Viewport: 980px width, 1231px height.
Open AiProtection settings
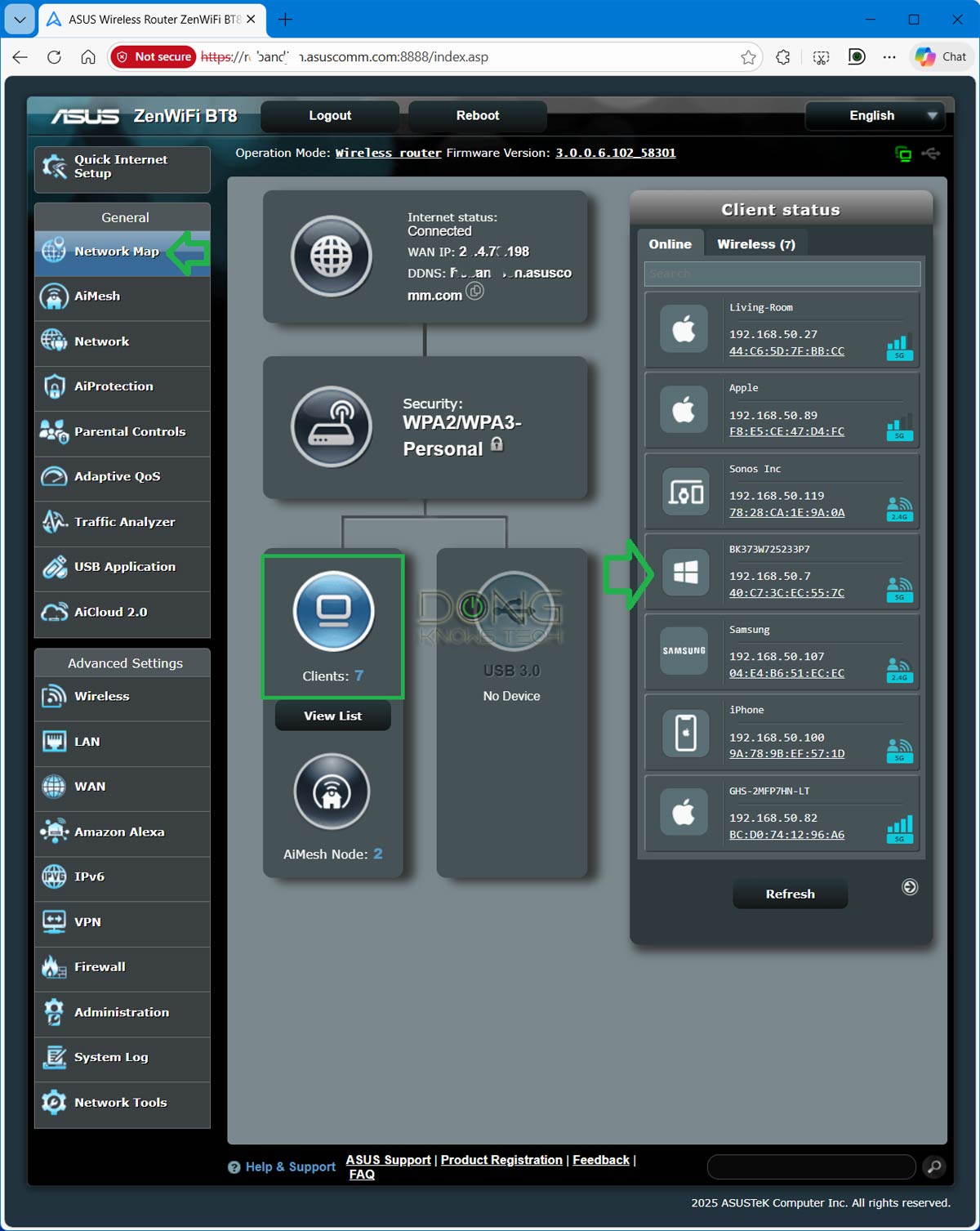[114, 386]
